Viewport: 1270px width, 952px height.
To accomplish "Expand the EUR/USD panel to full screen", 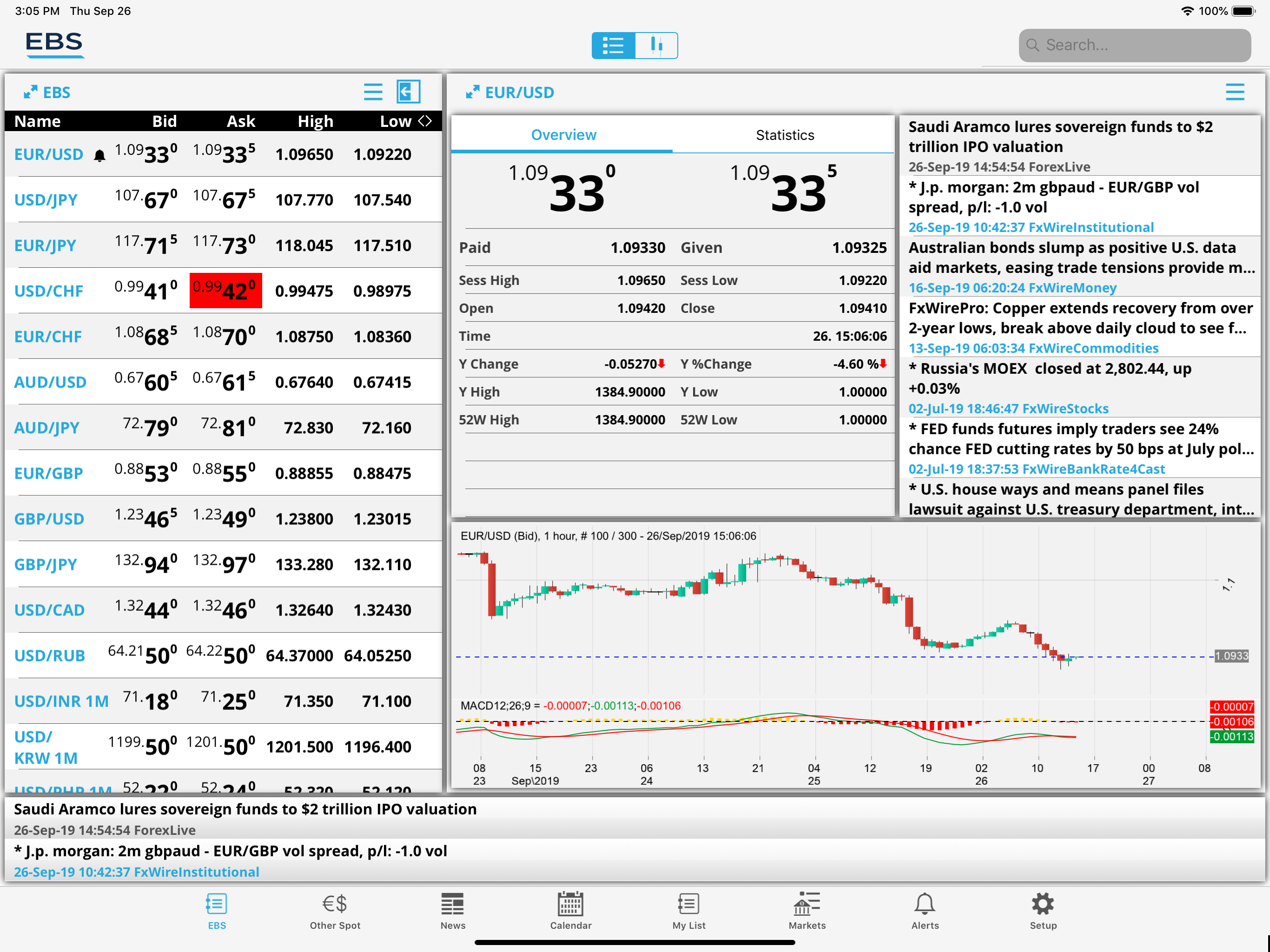I will click(x=472, y=92).
